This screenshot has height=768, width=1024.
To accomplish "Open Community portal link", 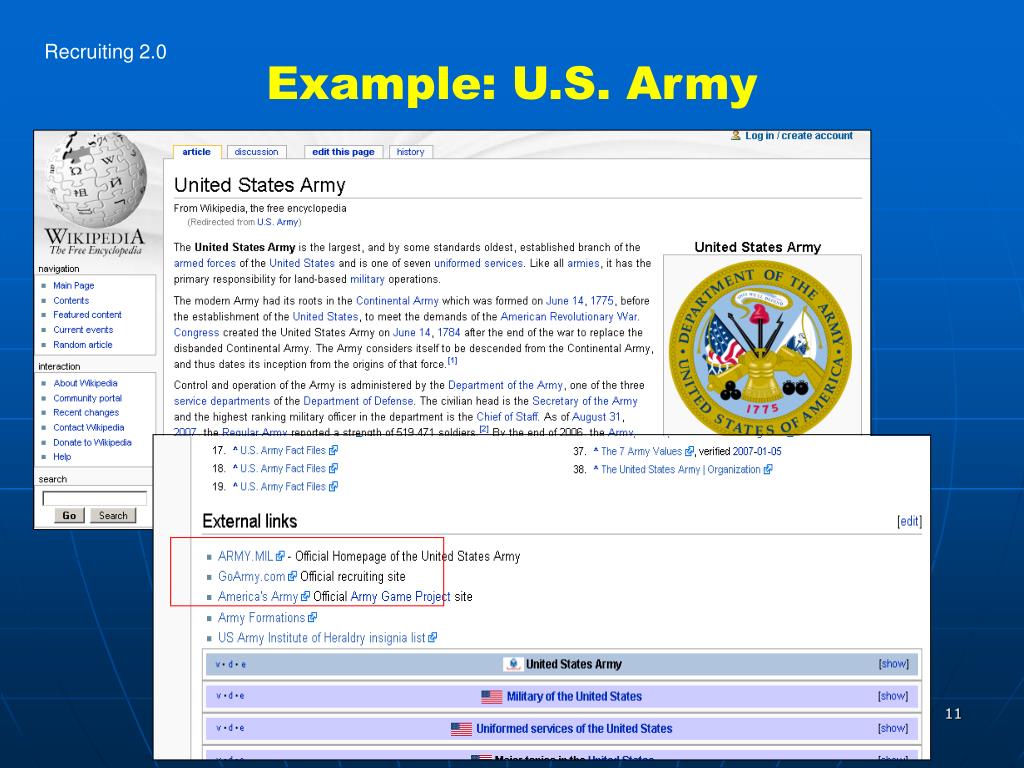I will [x=88, y=398].
